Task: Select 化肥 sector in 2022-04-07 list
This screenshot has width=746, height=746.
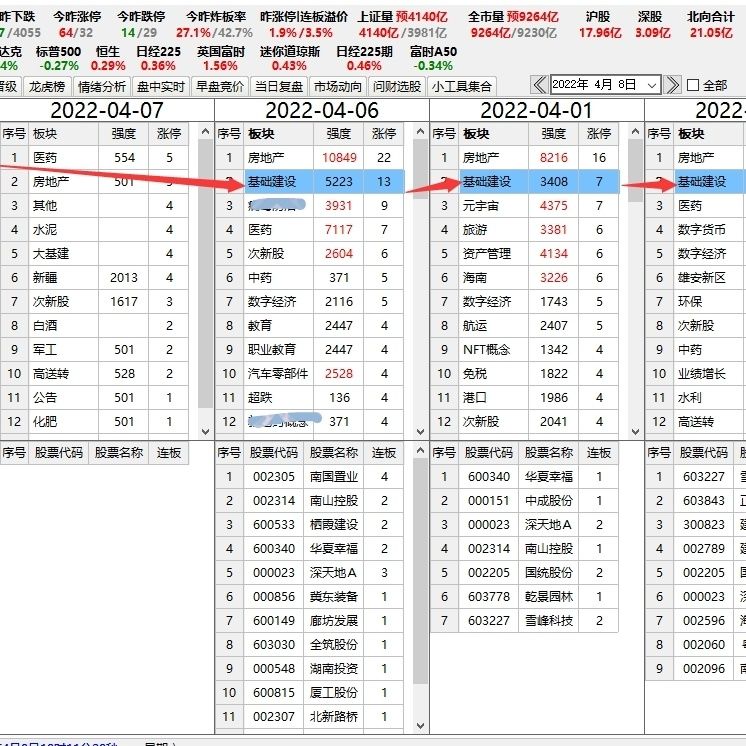Action: 94,422
